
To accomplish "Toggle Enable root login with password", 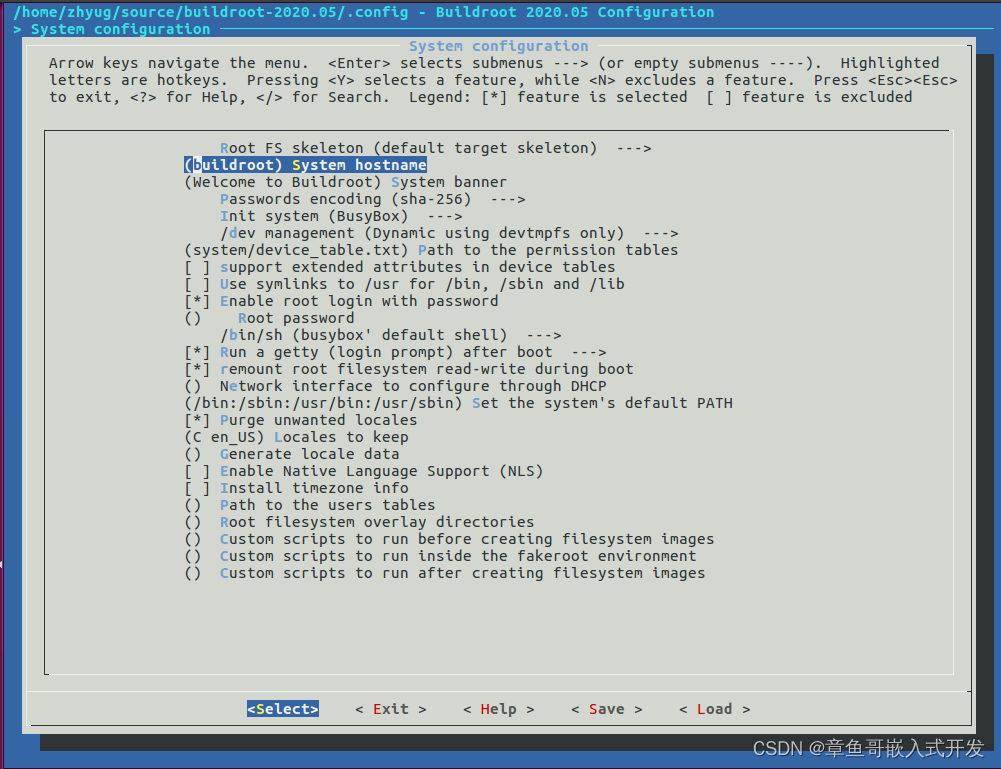I will point(341,301).
